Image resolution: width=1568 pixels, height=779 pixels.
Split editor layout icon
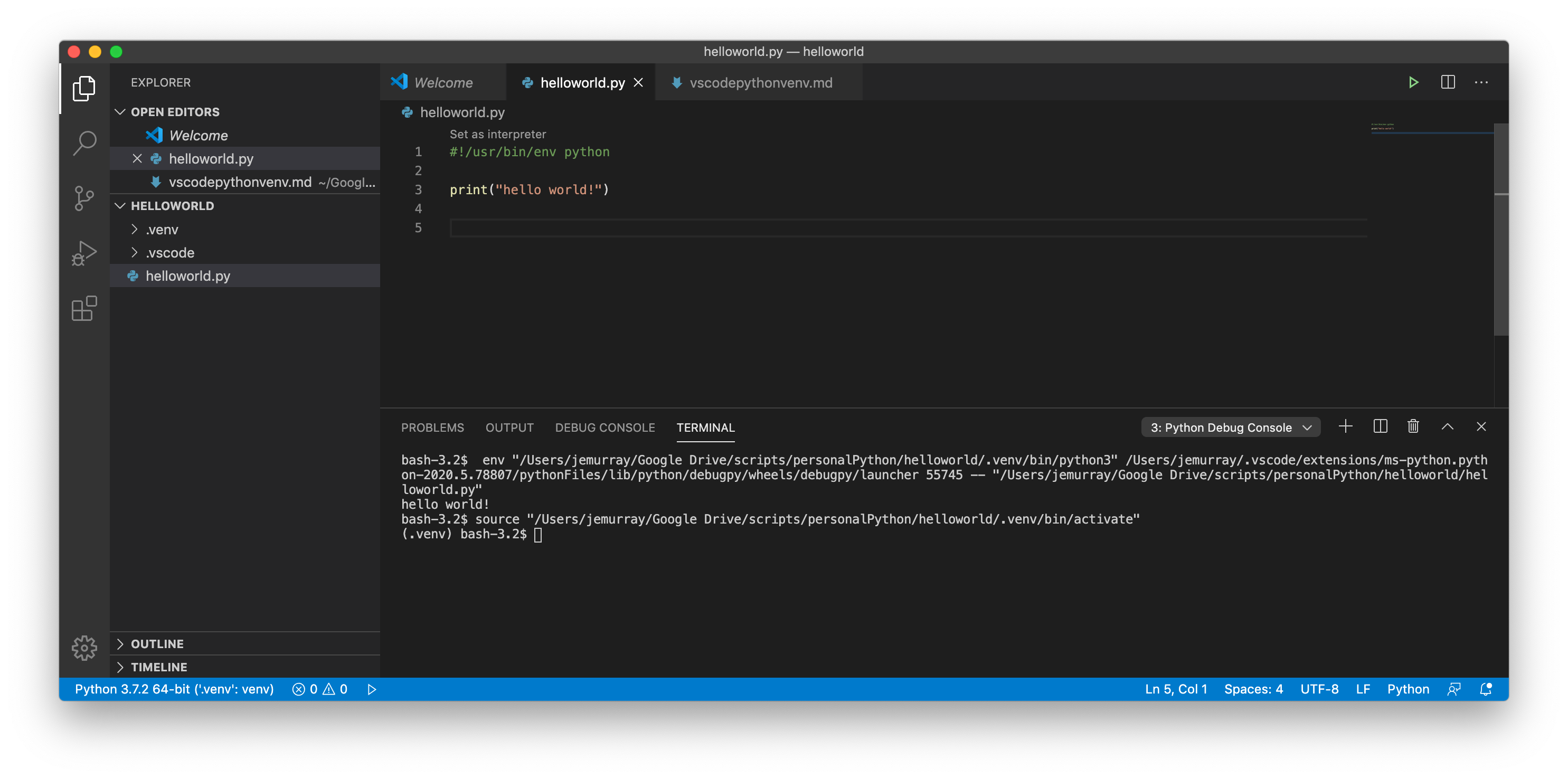point(1448,82)
